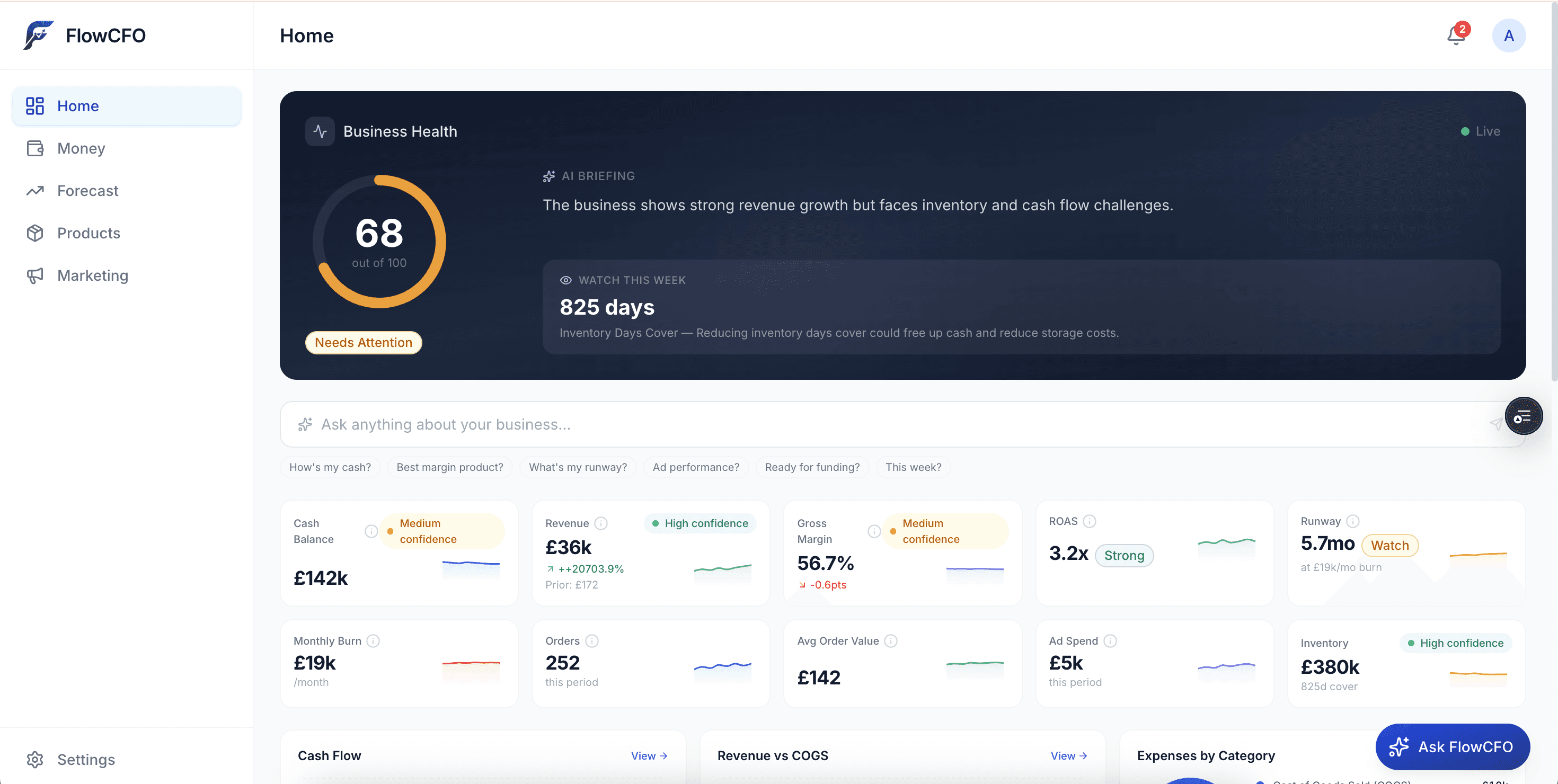Click the Gross Margin info icon
This screenshot has width=1558, height=784.
[874, 531]
